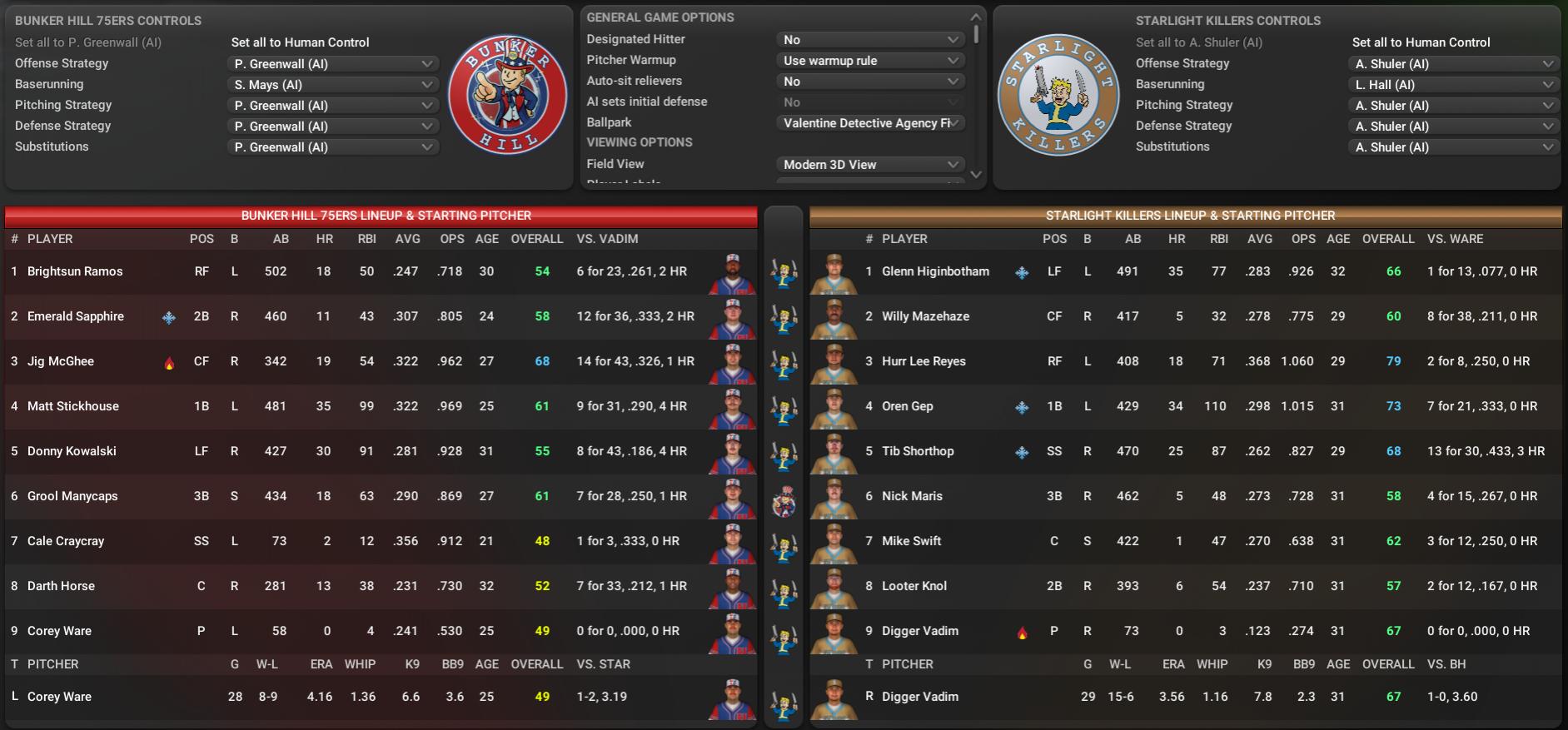Viewport: 1568px width, 730px height.
Task: Click Brightsun Ramos player portrait
Action: 732,272
